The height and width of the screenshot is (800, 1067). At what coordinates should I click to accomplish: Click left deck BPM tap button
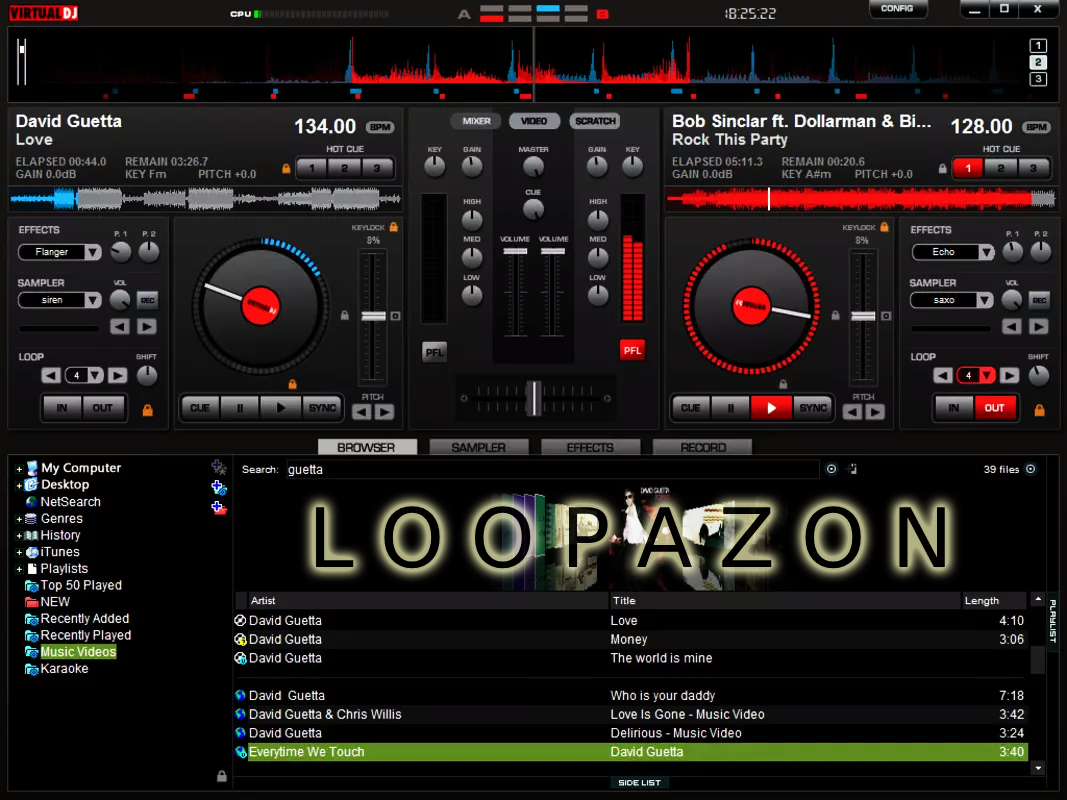[380, 127]
